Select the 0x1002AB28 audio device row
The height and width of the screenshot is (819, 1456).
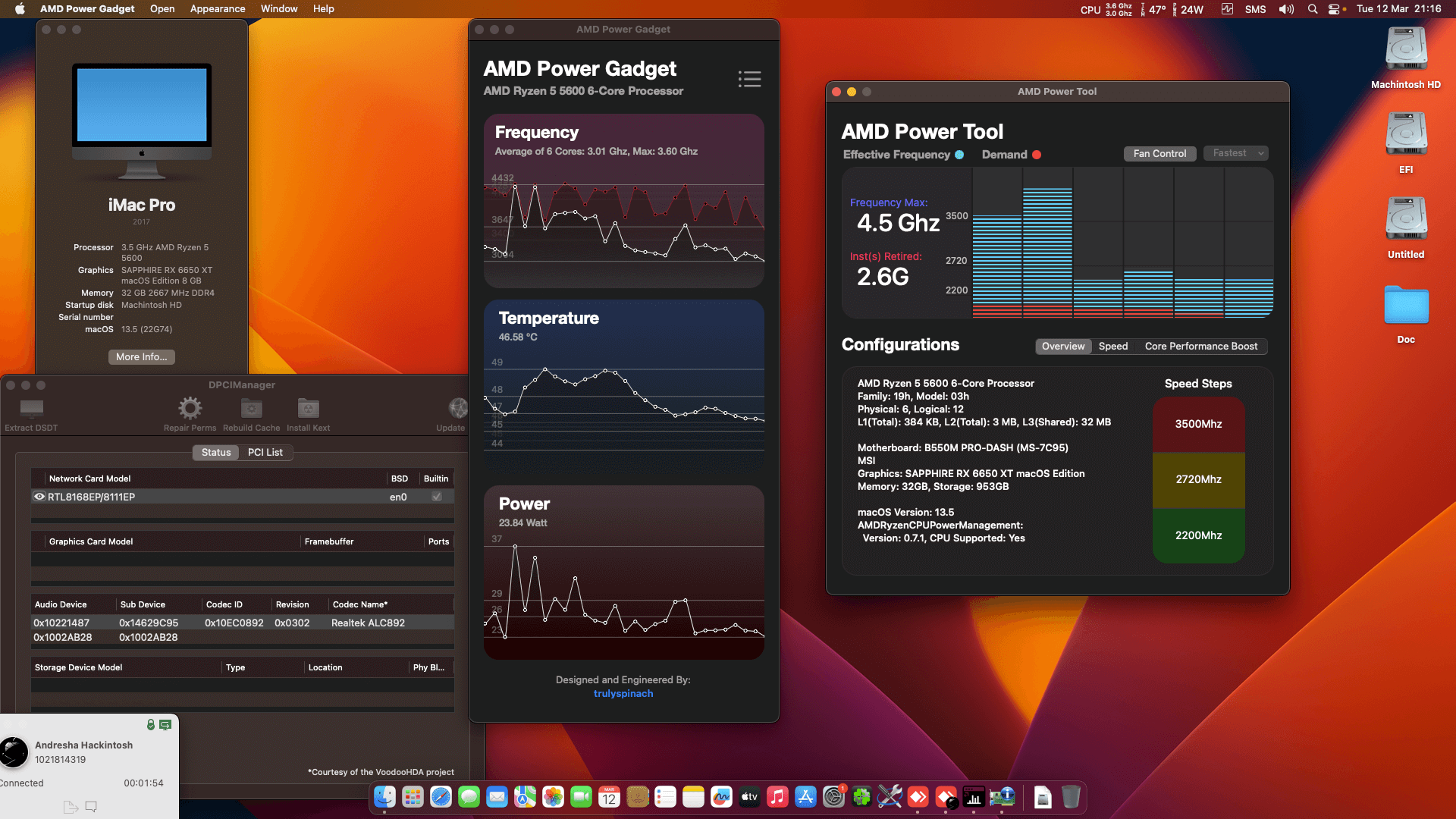click(243, 637)
